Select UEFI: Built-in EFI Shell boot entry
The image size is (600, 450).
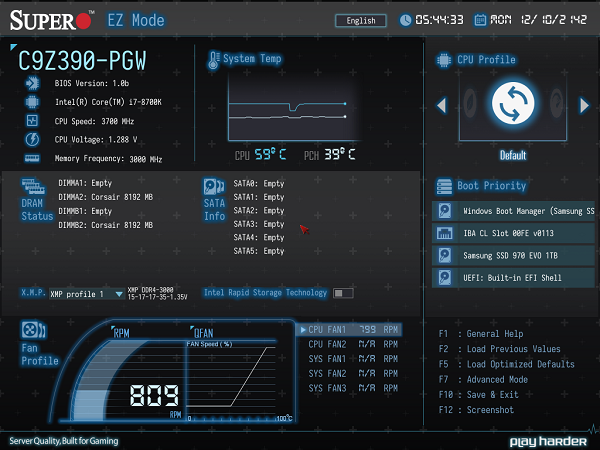pos(514,277)
